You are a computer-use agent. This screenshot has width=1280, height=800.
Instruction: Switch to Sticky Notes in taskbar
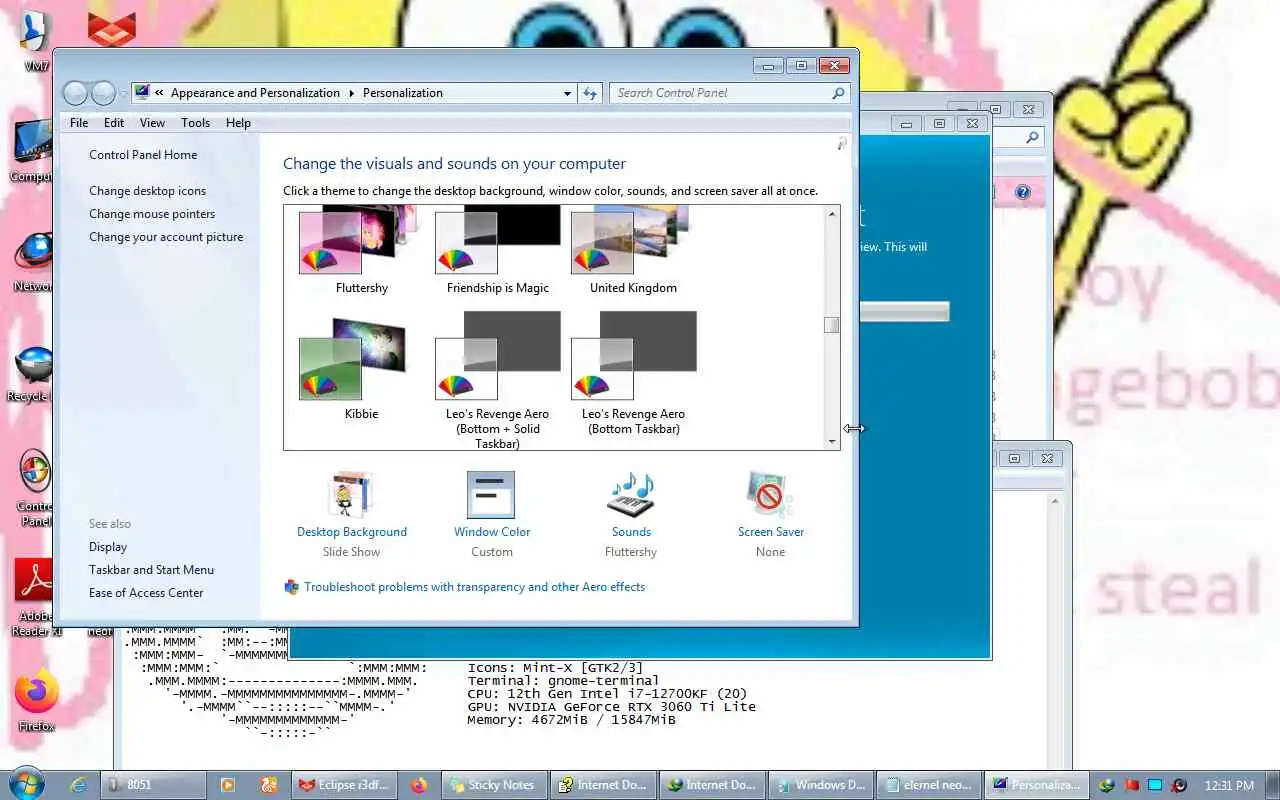click(x=493, y=785)
